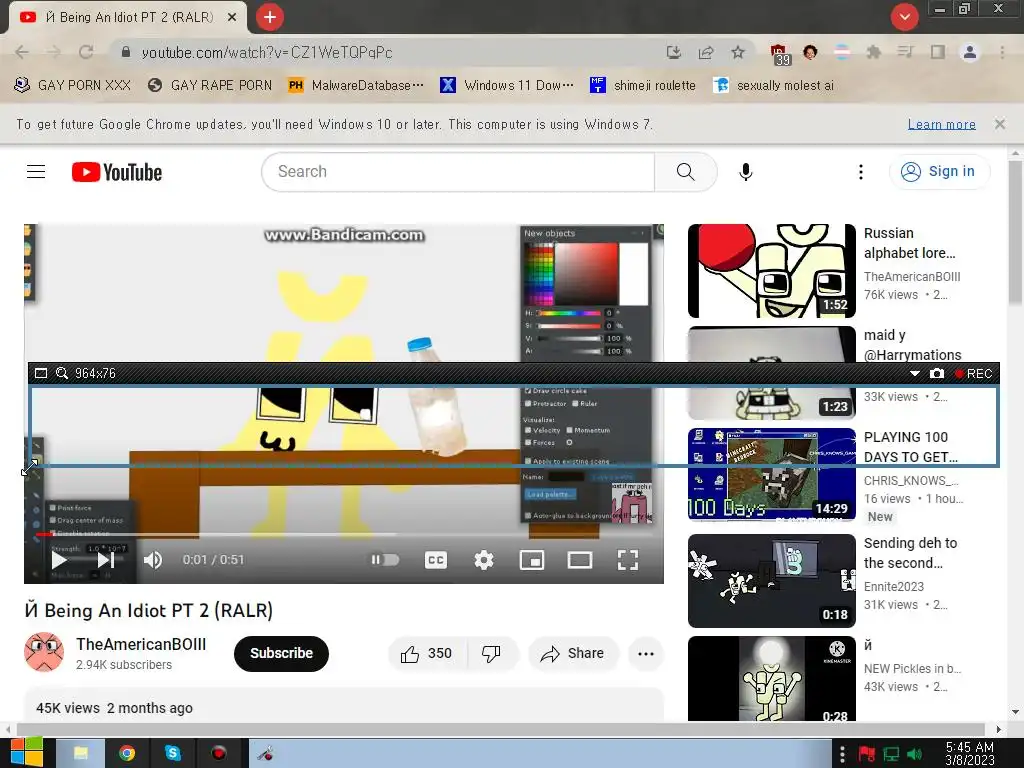Click the search magnifier button
The image size is (1024, 768).
pyautogui.click(x=685, y=172)
